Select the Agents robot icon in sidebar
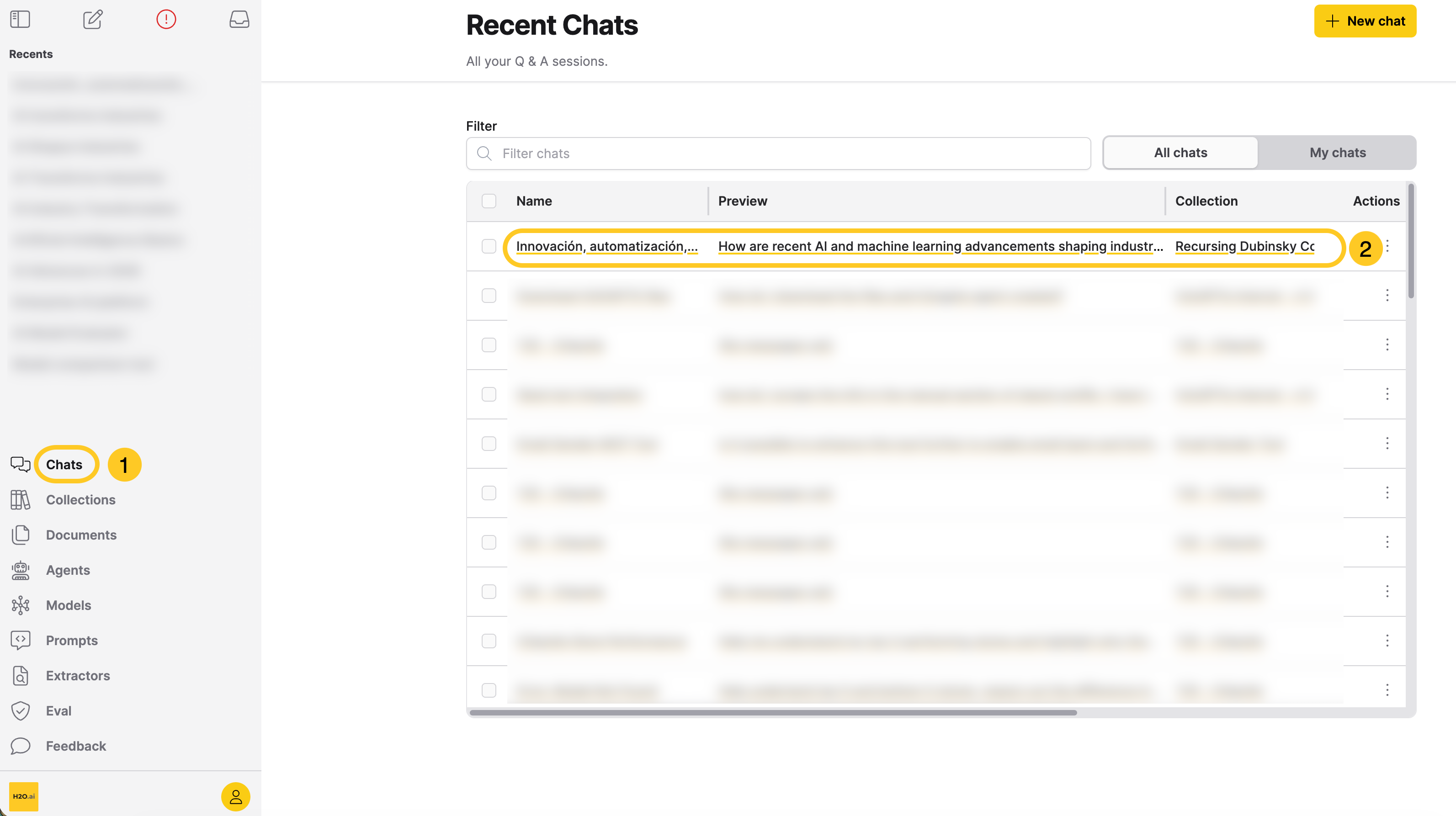 coord(21,570)
